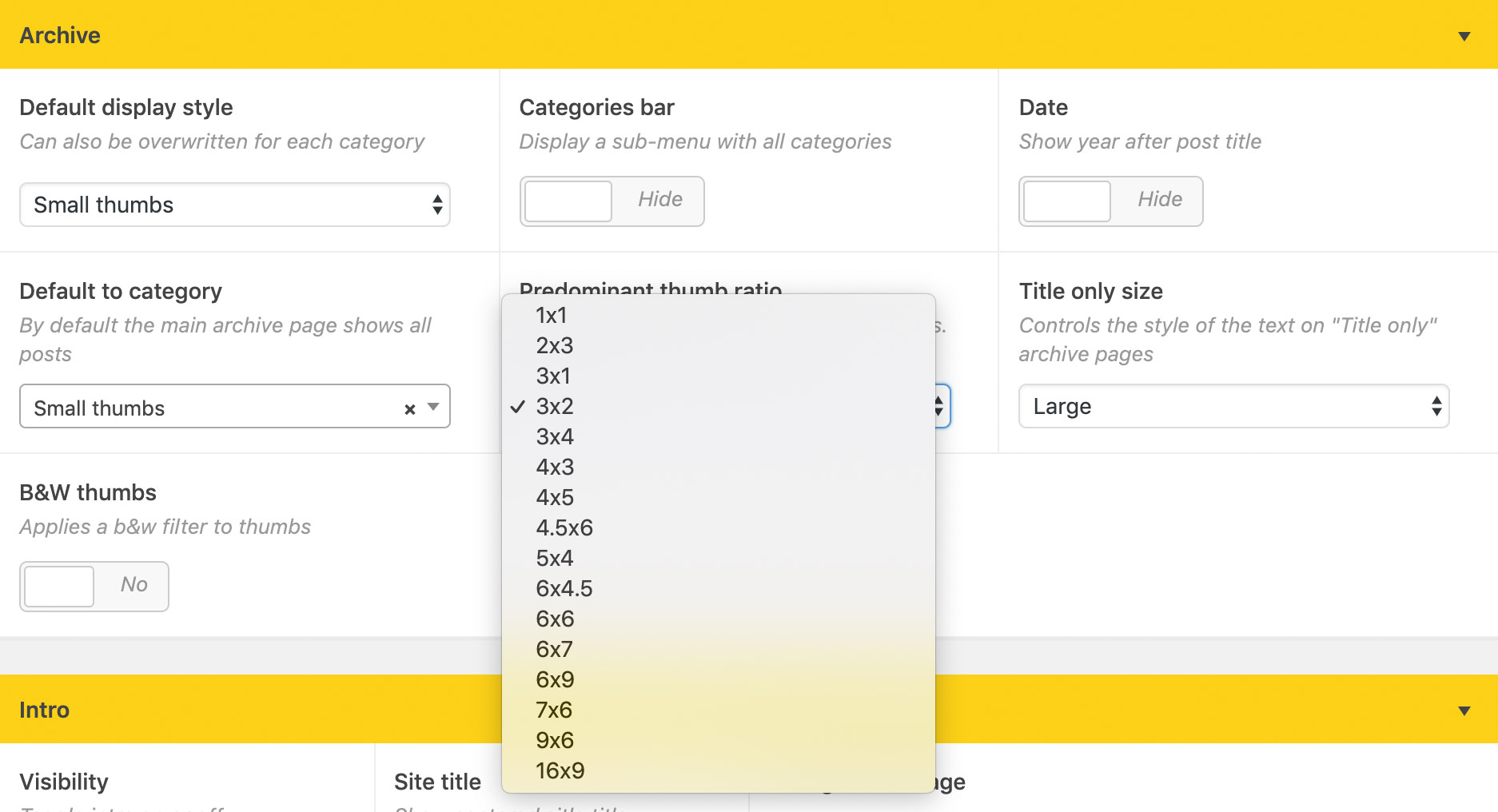Enable the B&W thumbs filter switch
Viewport: 1498px width, 812px height.
click(x=94, y=587)
